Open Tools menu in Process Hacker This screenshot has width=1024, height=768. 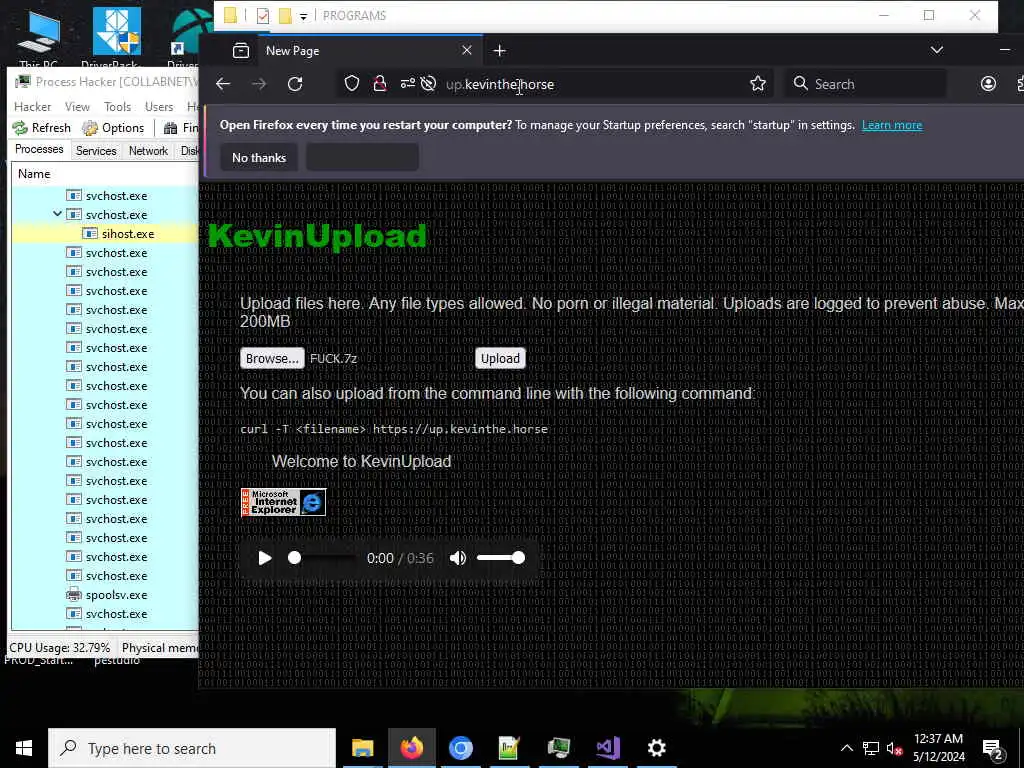[118, 106]
